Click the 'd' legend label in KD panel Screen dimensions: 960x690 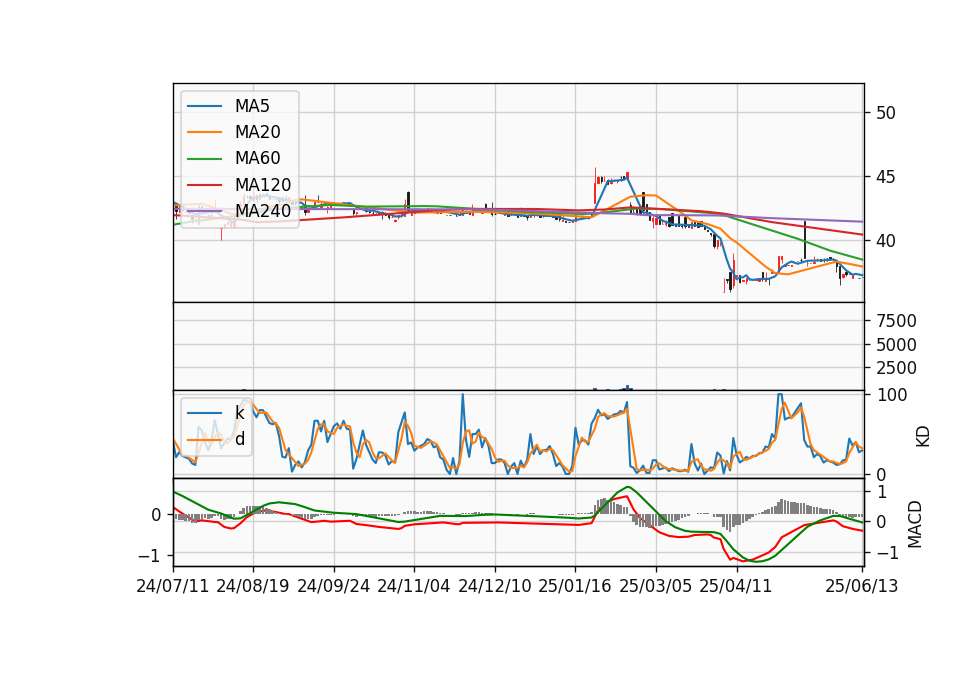pyautogui.click(x=240, y=439)
